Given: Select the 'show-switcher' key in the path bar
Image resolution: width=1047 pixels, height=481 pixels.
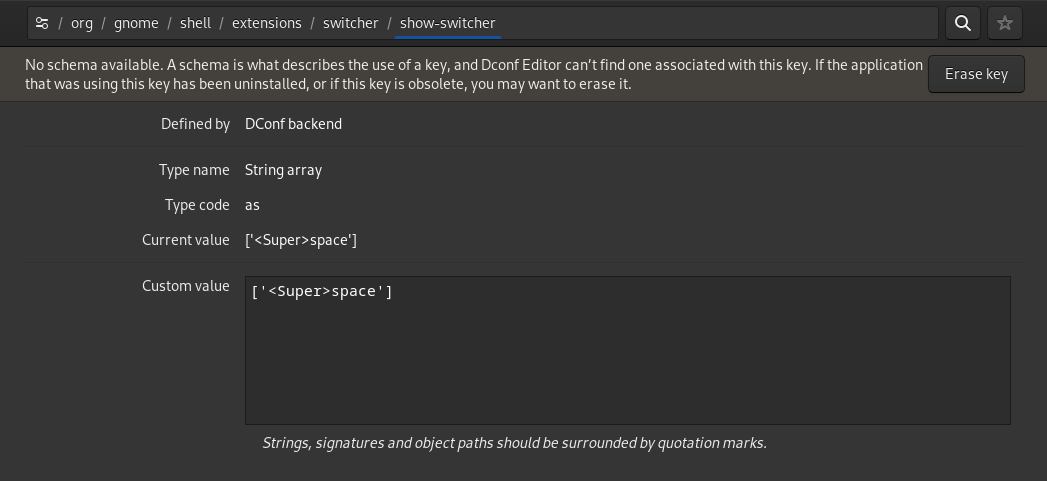Looking at the screenshot, I should pos(447,23).
